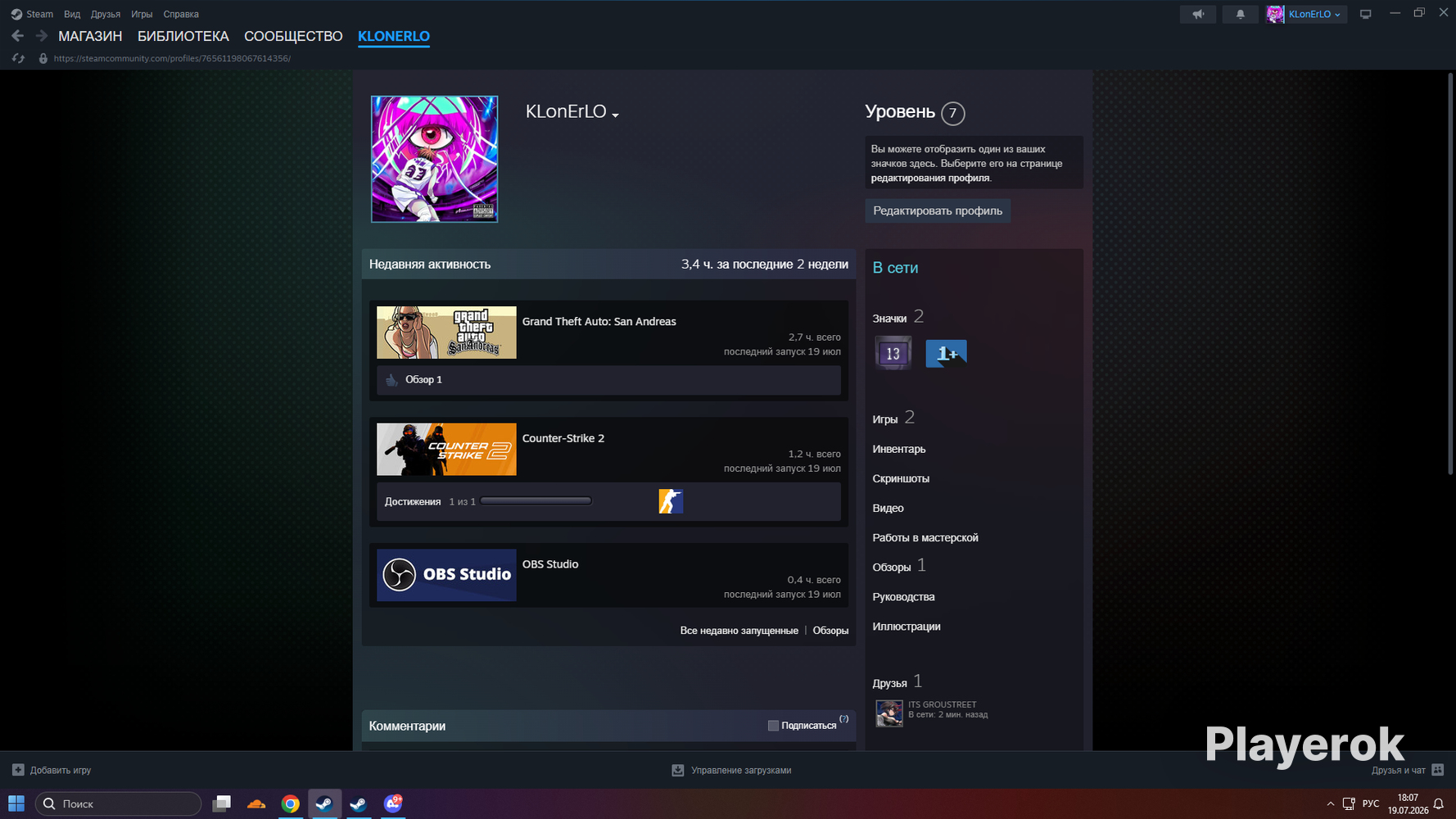
Task: Reload the profile page with the refresh icon
Action: coord(18,58)
